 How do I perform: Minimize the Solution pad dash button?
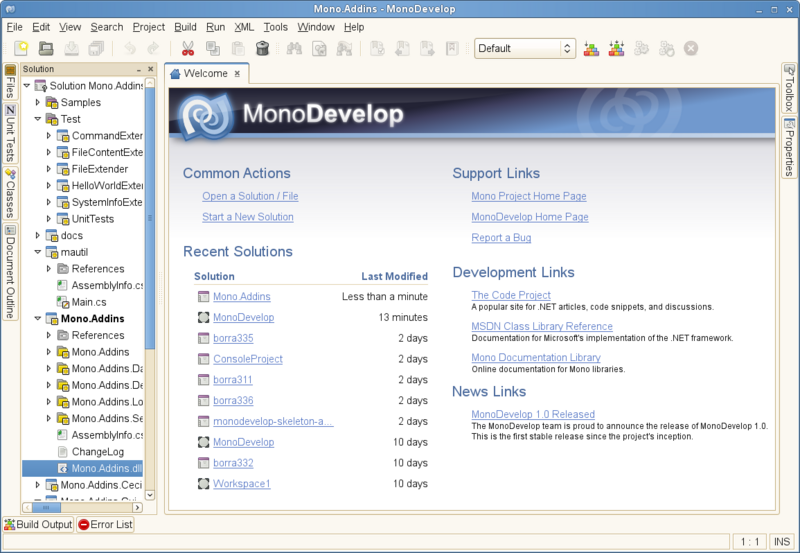tap(139, 69)
